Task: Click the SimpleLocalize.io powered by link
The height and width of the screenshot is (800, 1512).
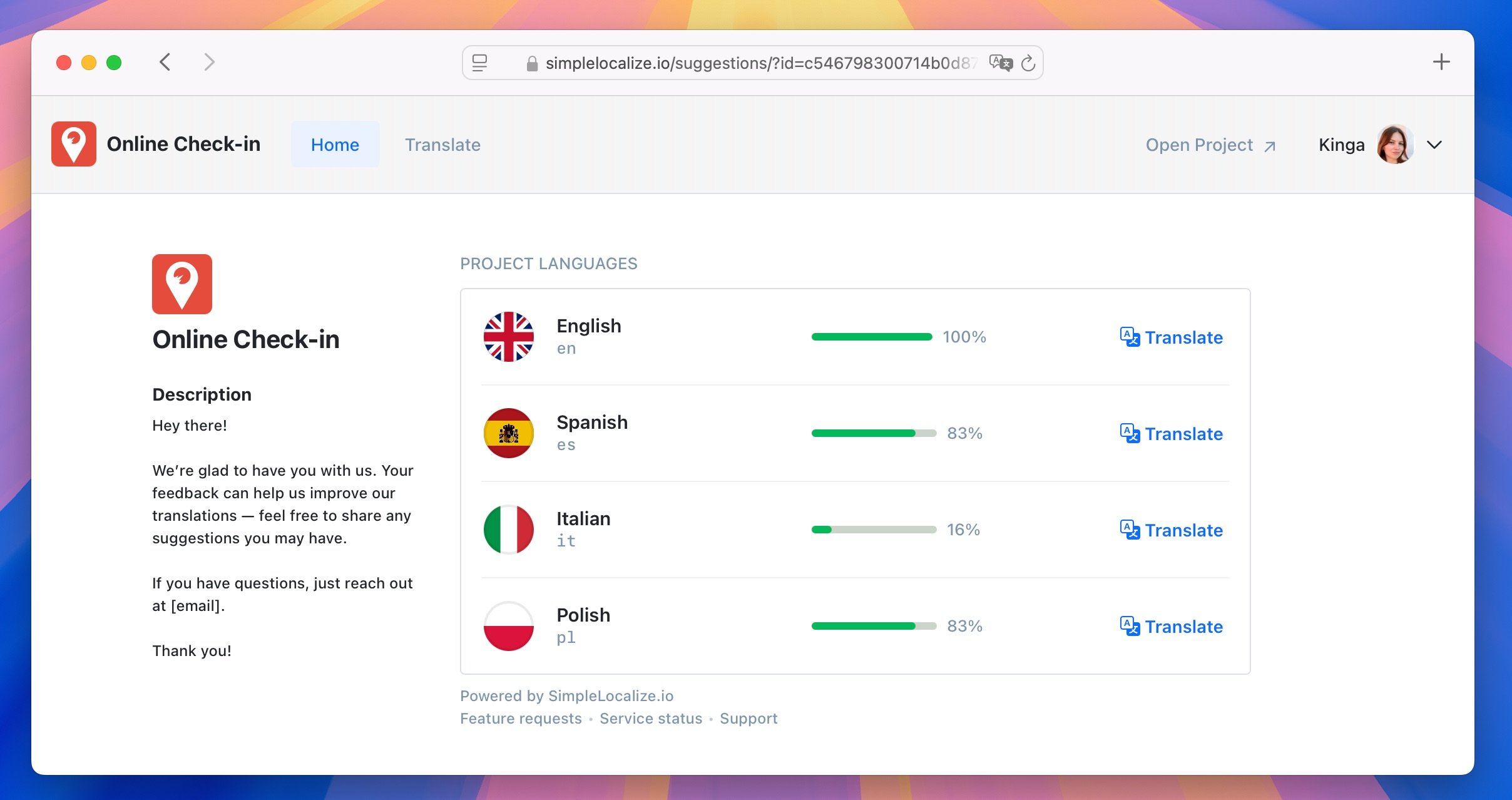Action: [566, 695]
